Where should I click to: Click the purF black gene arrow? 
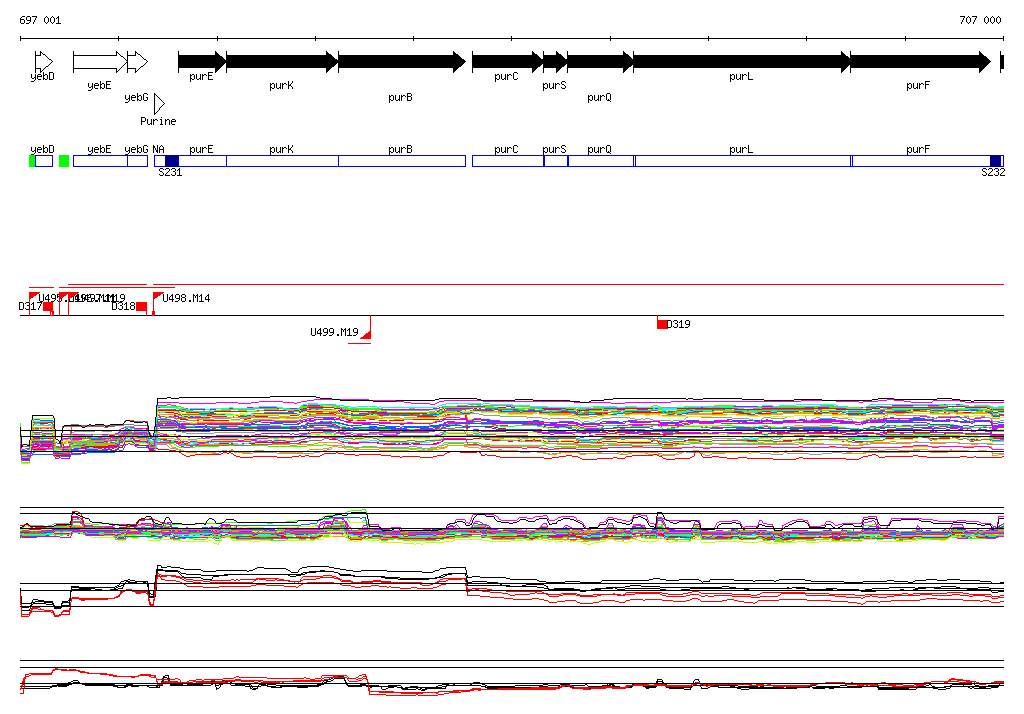coord(919,62)
